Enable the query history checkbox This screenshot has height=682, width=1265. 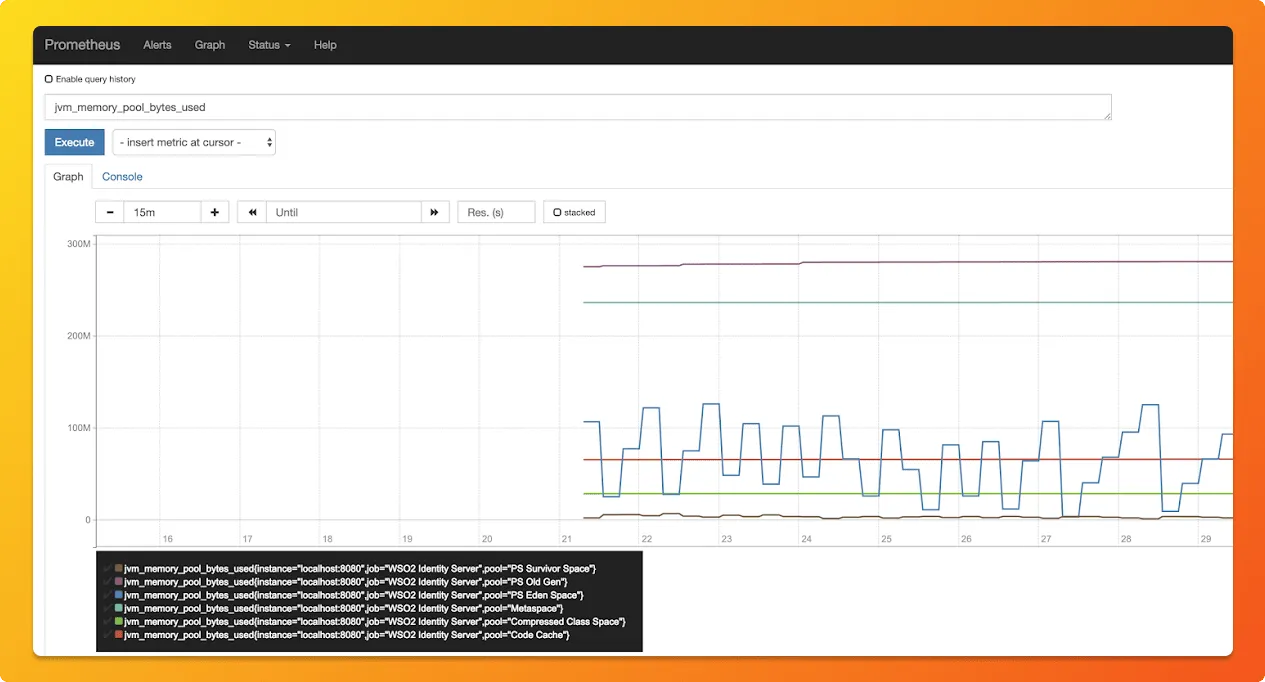tap(49, 79)
